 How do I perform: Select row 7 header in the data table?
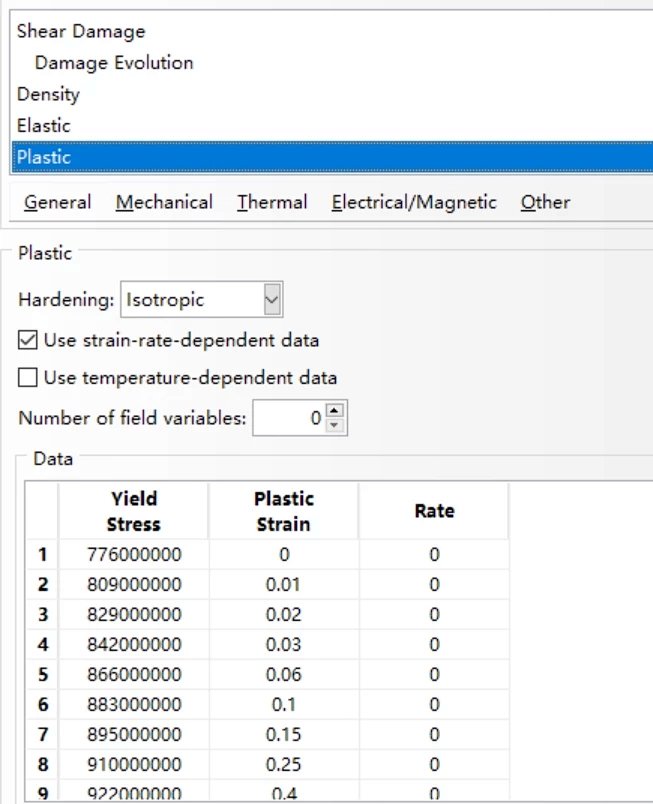point(43,734)
